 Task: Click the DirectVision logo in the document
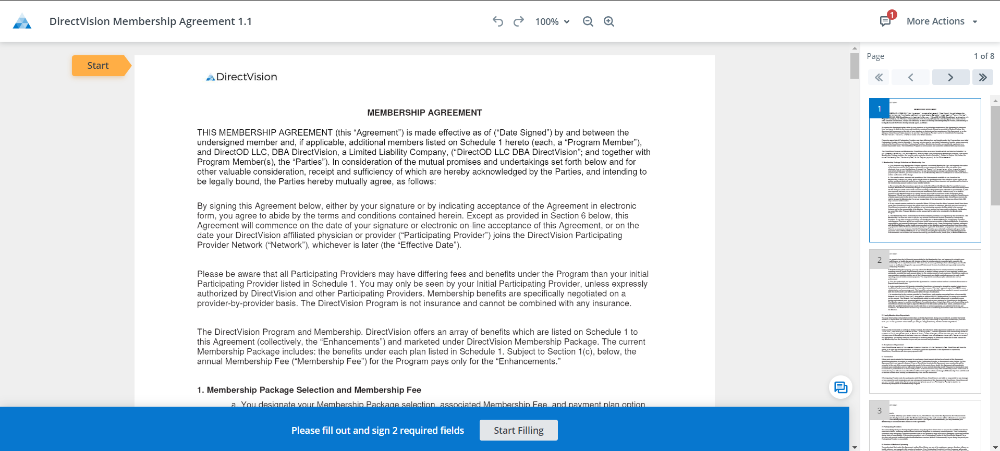pyautogui.click(x=241, y=77)
